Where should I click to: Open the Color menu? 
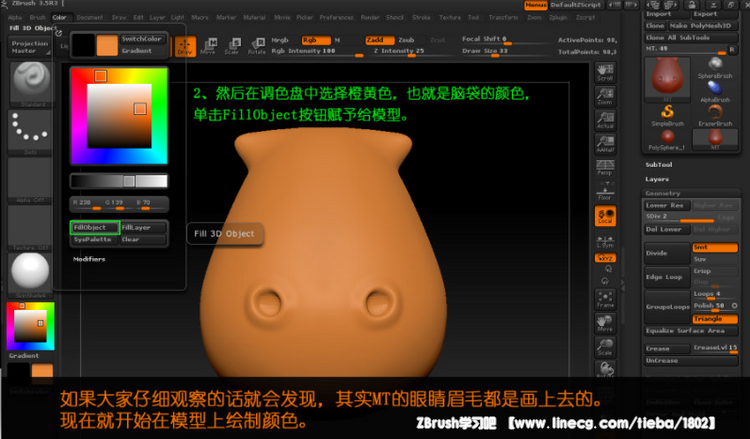(x=60, y=17)
